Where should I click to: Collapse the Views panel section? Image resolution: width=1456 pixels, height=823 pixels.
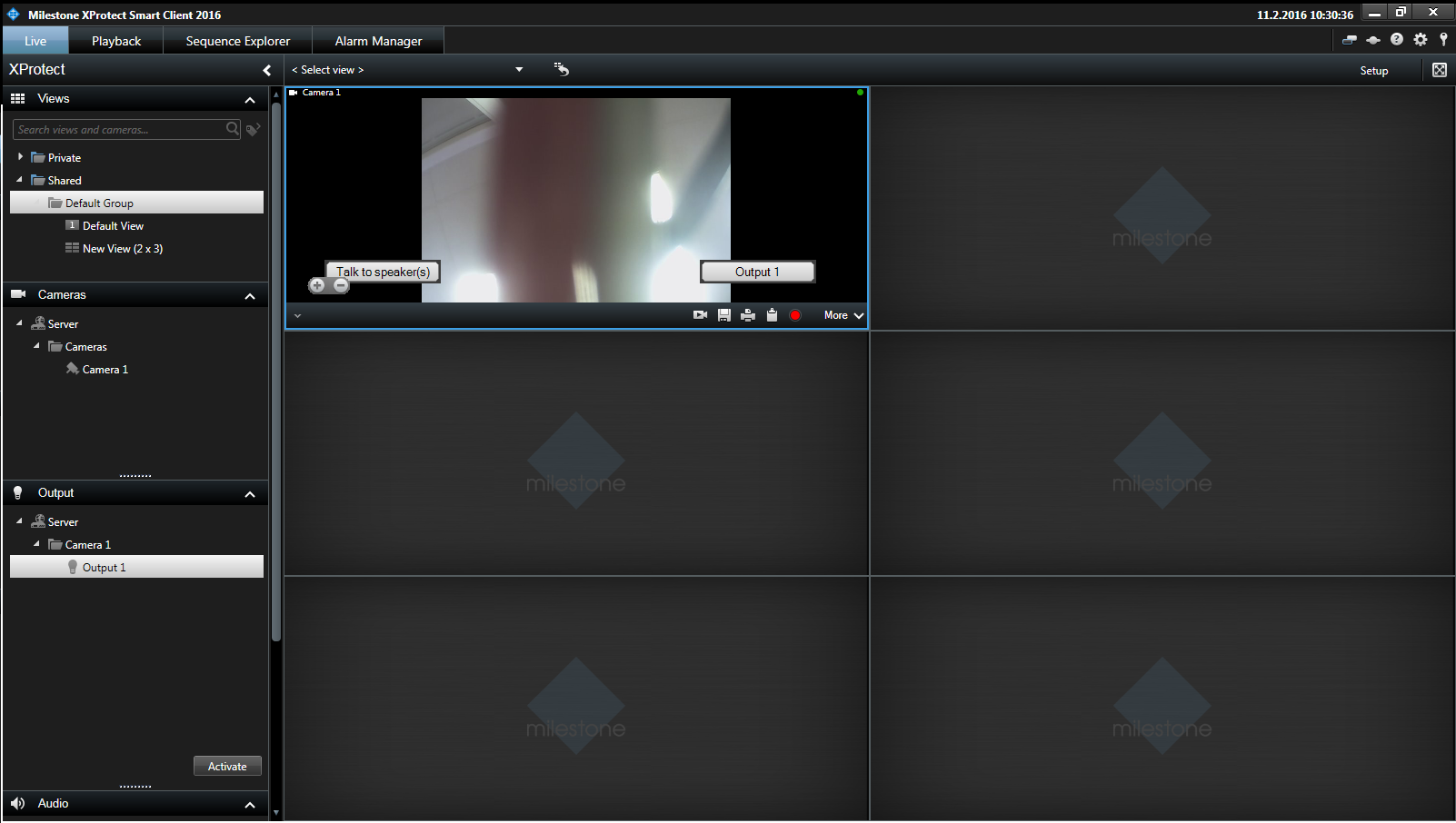point(250,100)
